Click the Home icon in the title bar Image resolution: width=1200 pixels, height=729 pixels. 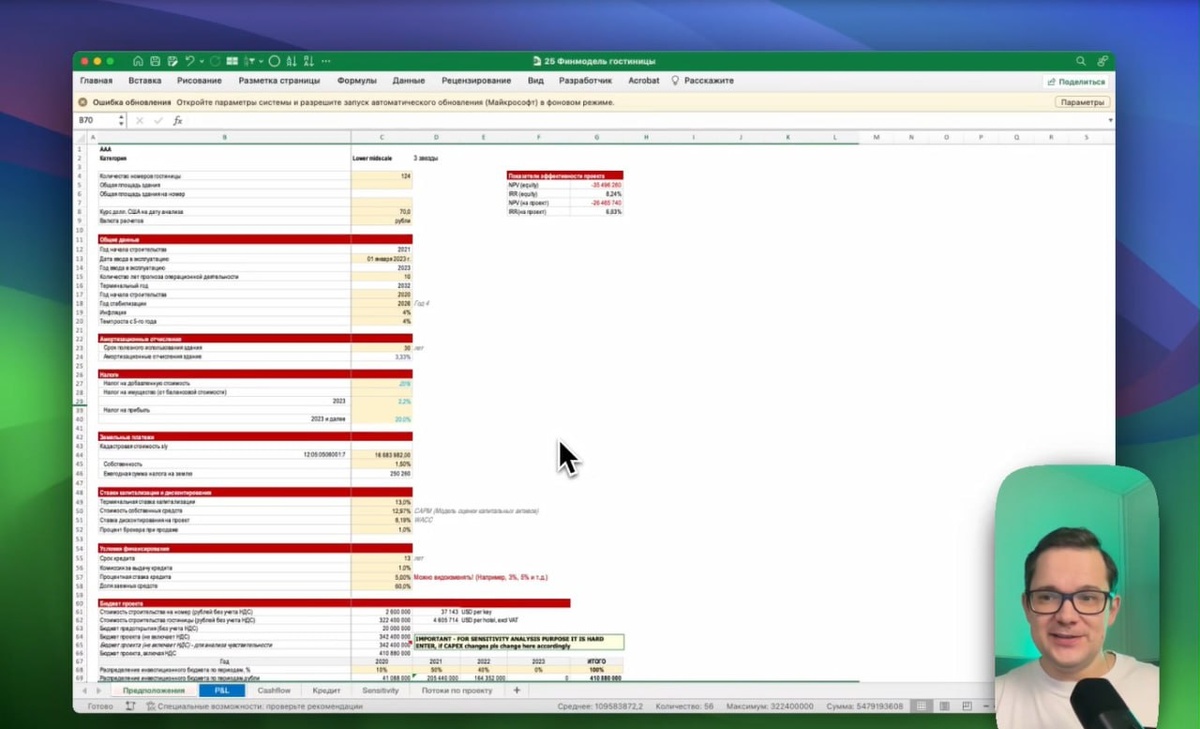tap(138, 61)
